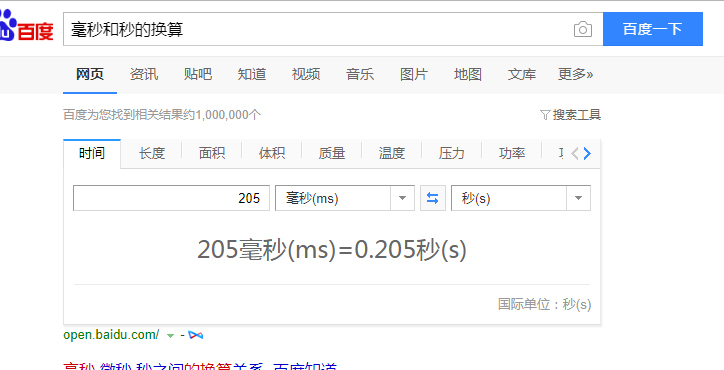Switch converter to 质量
This screenshot has width=724, height=370.
click(x=332, y=153)
